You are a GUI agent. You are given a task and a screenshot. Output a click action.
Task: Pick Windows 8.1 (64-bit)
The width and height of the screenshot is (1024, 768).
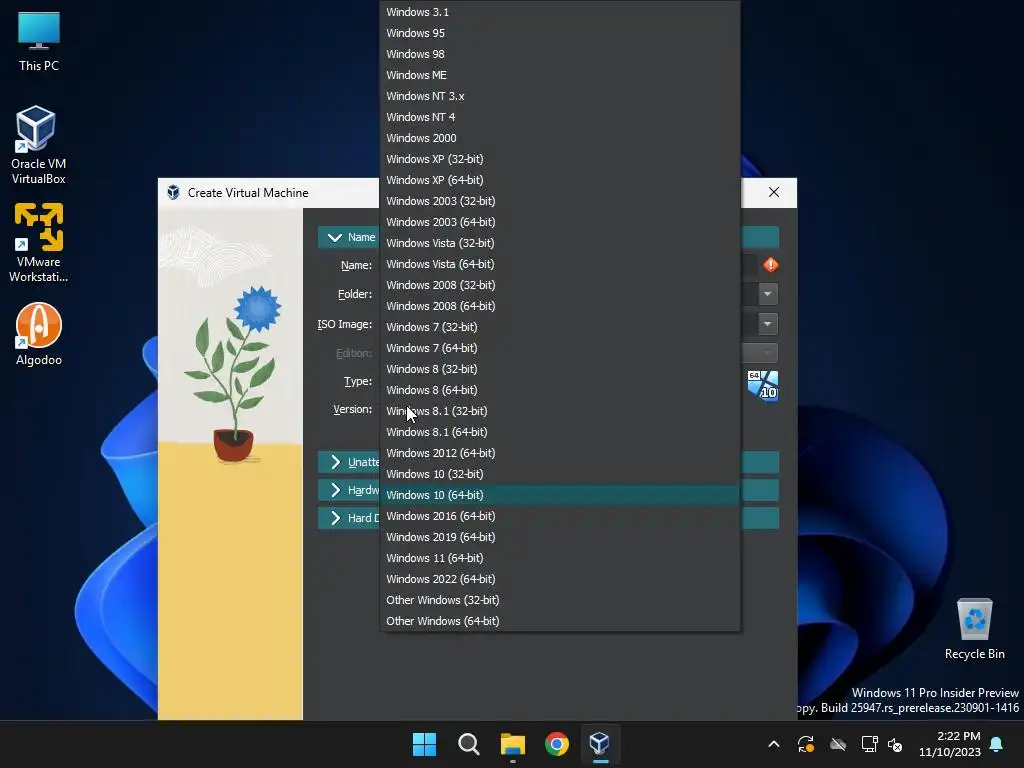click(560, 432)
